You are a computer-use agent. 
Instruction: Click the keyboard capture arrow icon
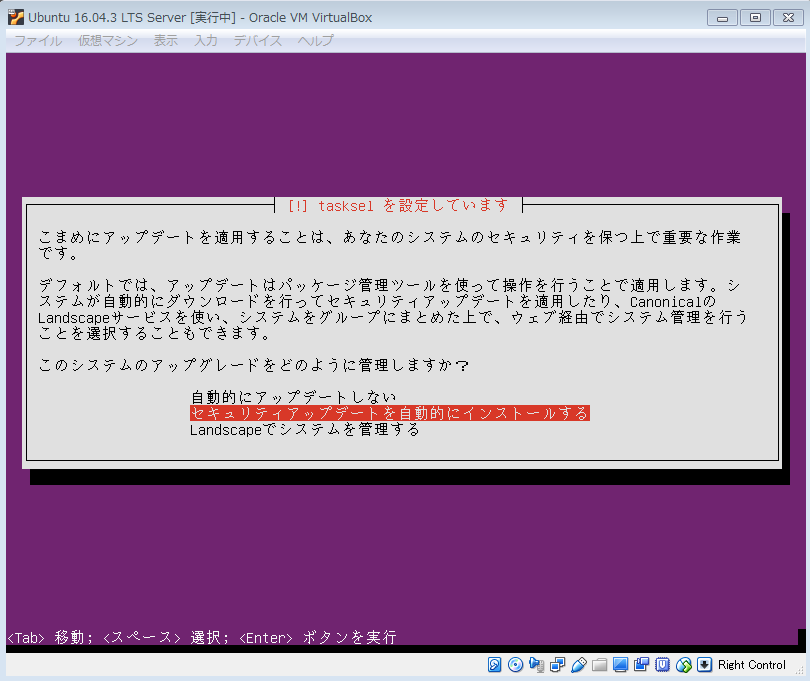click(x=704, y=665)
